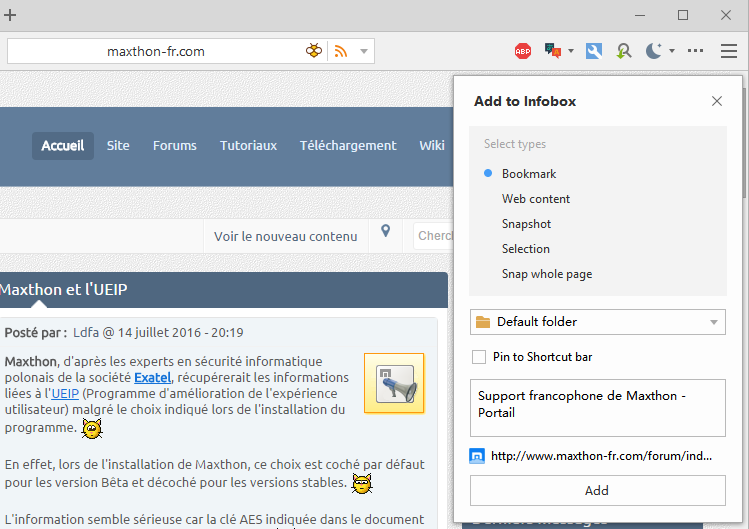749x529 pixels.
Task: Open the hamburger main menu
Action: point(729,51)
